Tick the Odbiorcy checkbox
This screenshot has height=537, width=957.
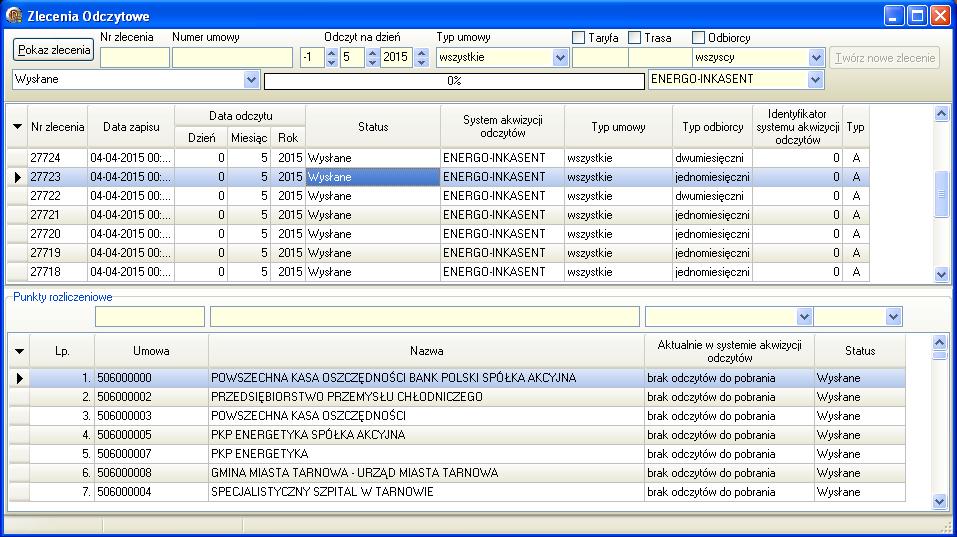coord(698,38)
